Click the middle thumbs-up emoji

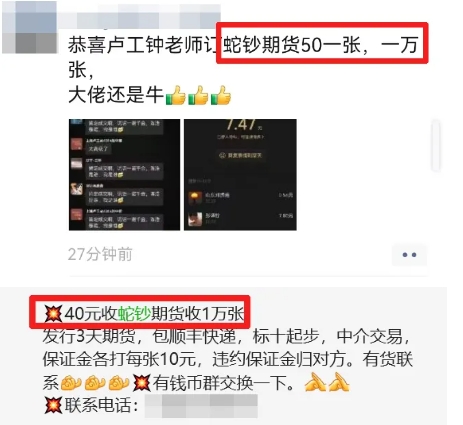pos(198,96)
